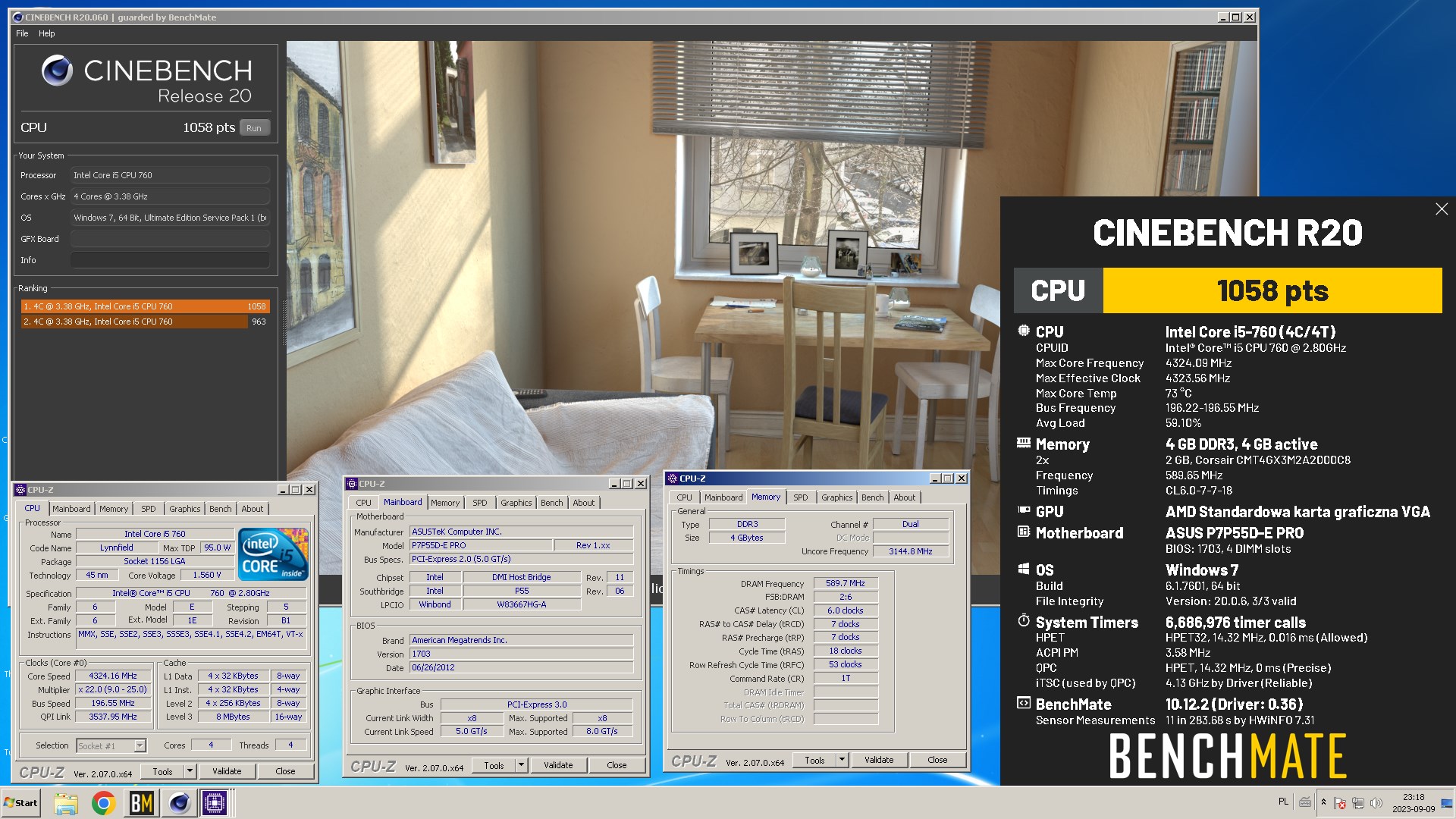Screen dimensions: 1456x819
Task: Run the CPU benchmark
Action: 254,128
